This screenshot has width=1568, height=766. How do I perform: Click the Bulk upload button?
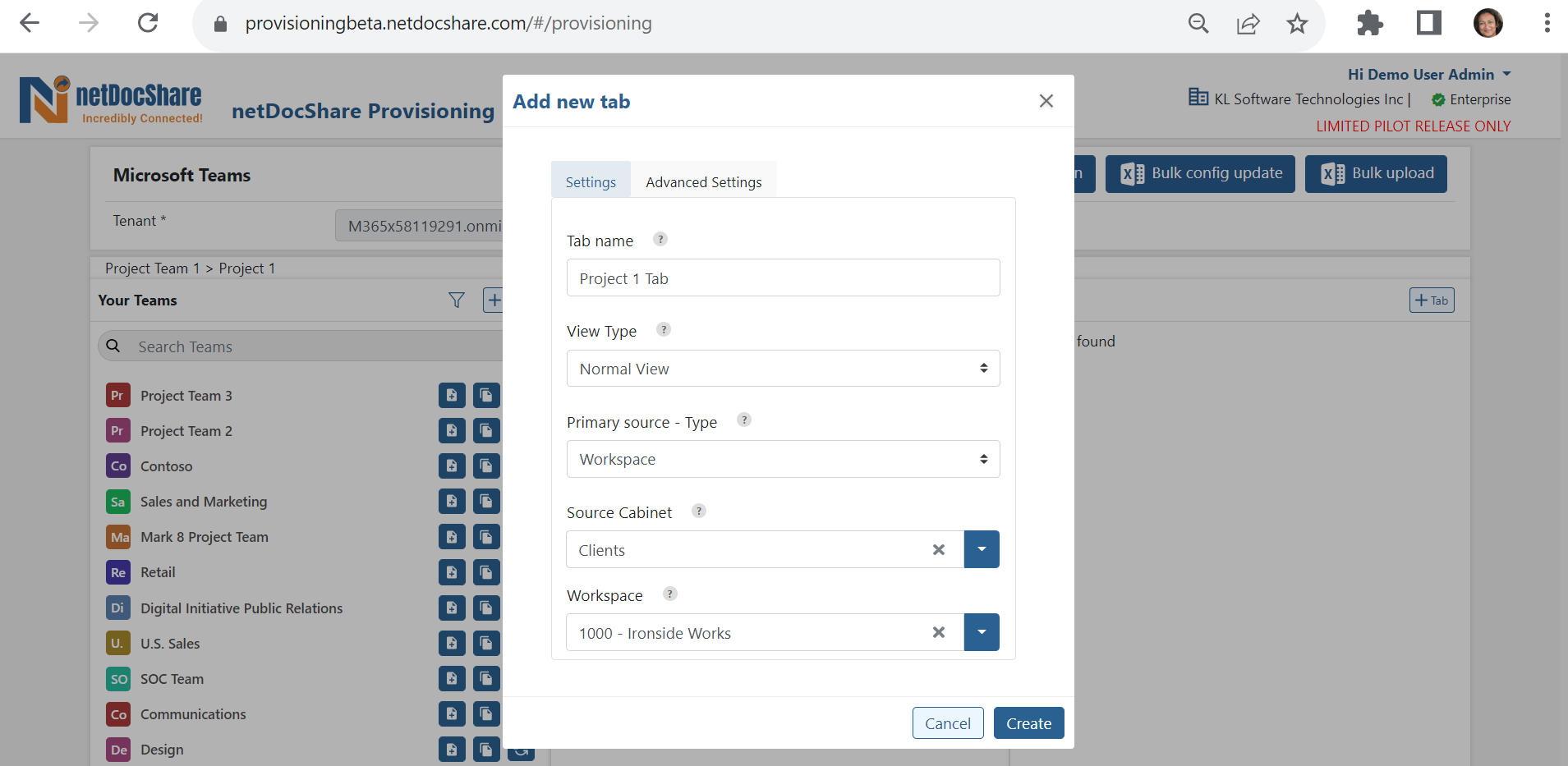tap(1376, 173)
